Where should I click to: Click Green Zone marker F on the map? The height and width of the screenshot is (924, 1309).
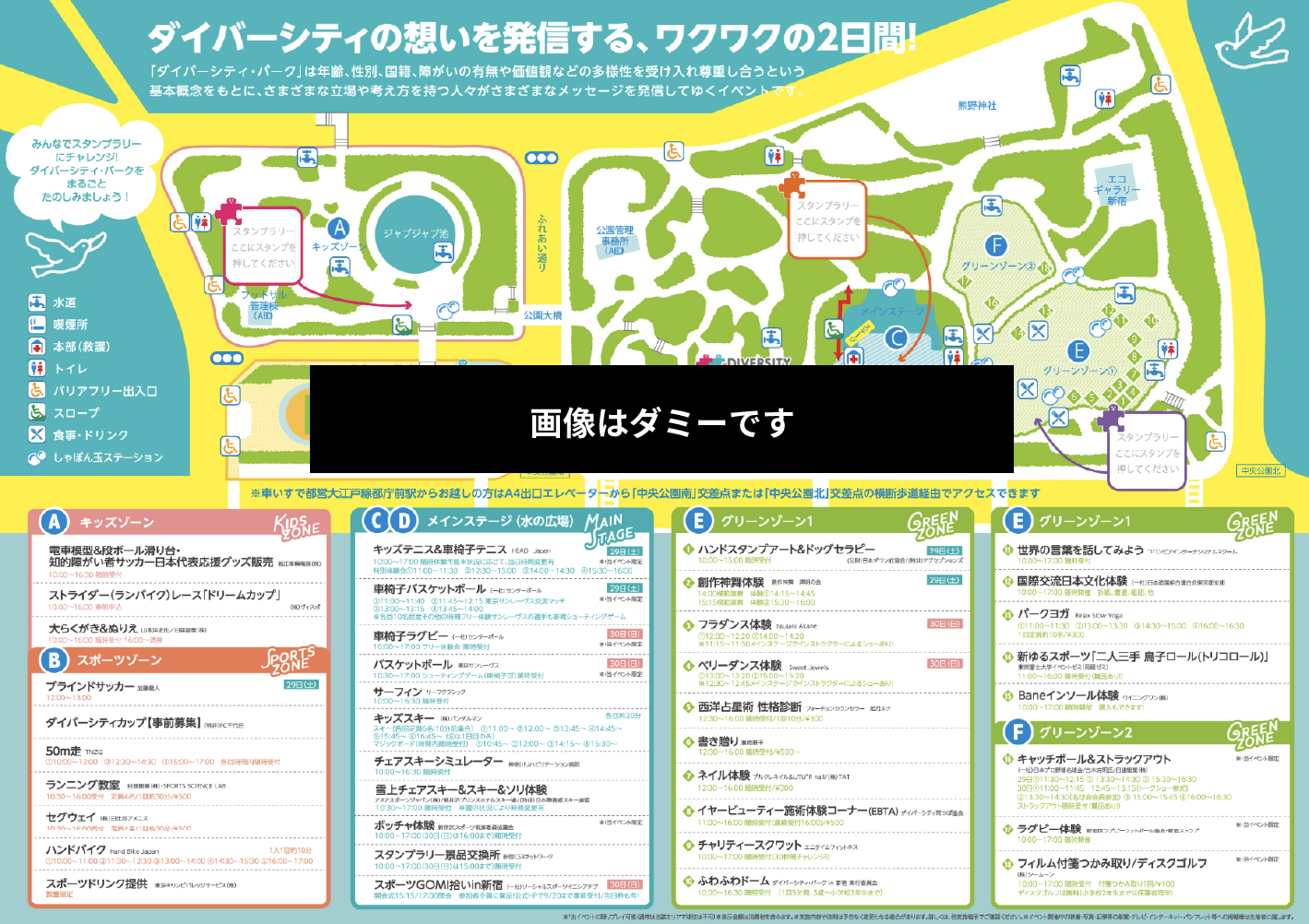994,245
